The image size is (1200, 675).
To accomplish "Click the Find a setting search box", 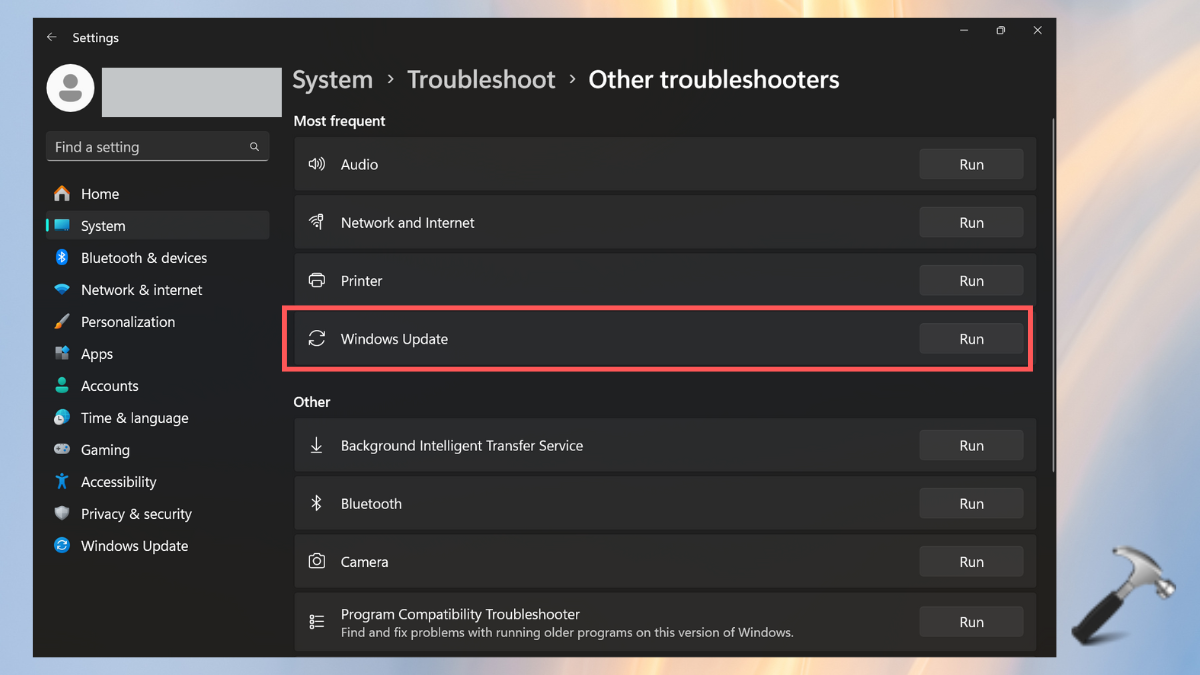I will point(157,147).
